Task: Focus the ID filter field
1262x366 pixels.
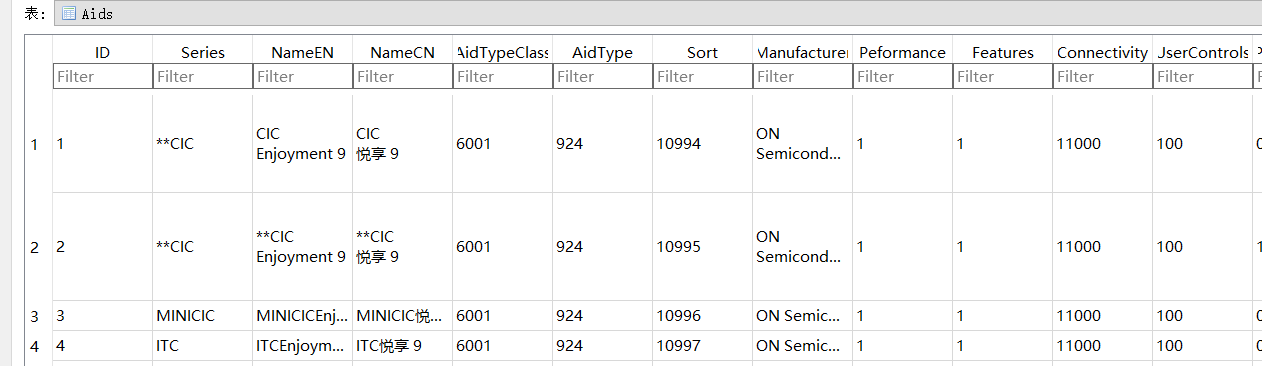Action: [x=102, y=76]
